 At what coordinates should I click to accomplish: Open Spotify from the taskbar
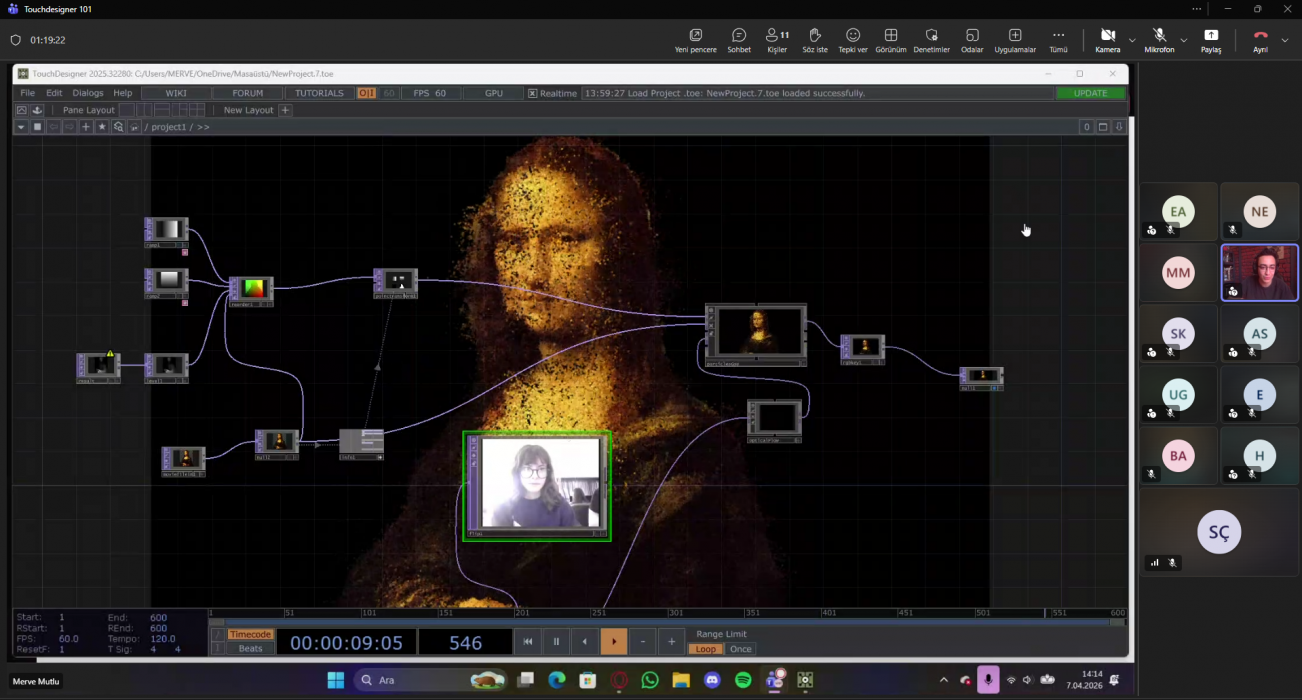click(x=743, y=681)
